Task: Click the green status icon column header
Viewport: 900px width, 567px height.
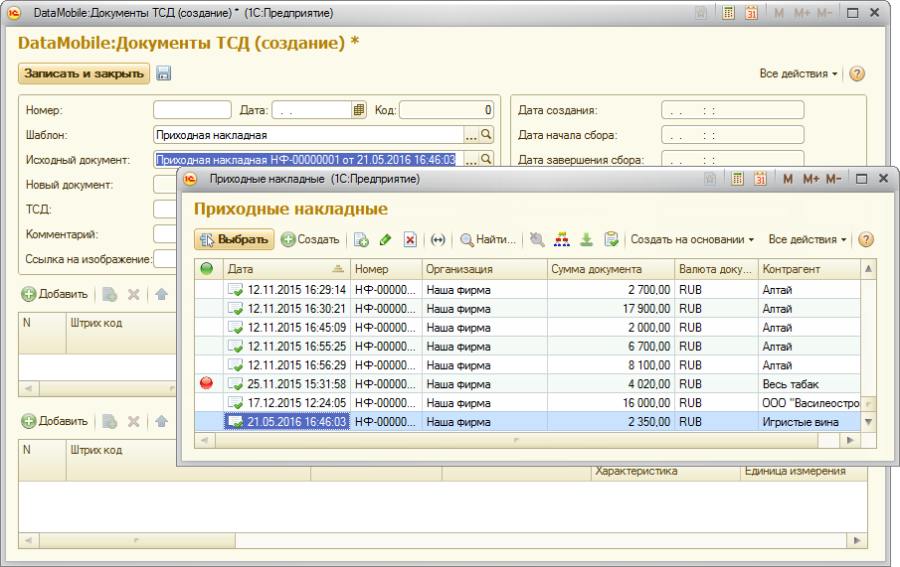Action: [x=207, y=269]
